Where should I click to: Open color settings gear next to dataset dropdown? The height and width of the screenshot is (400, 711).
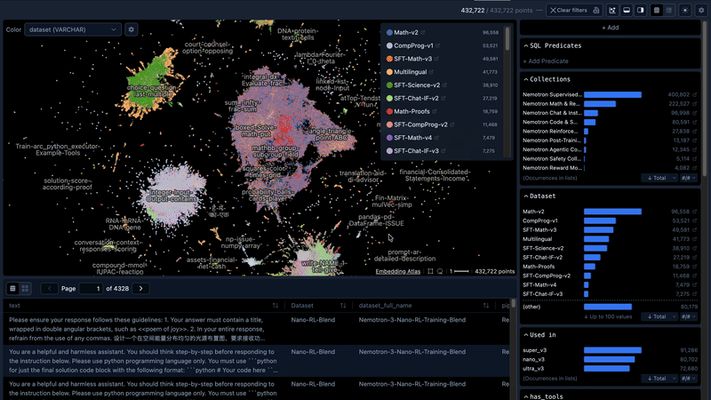pyautogui.click(x=131, y=29)
